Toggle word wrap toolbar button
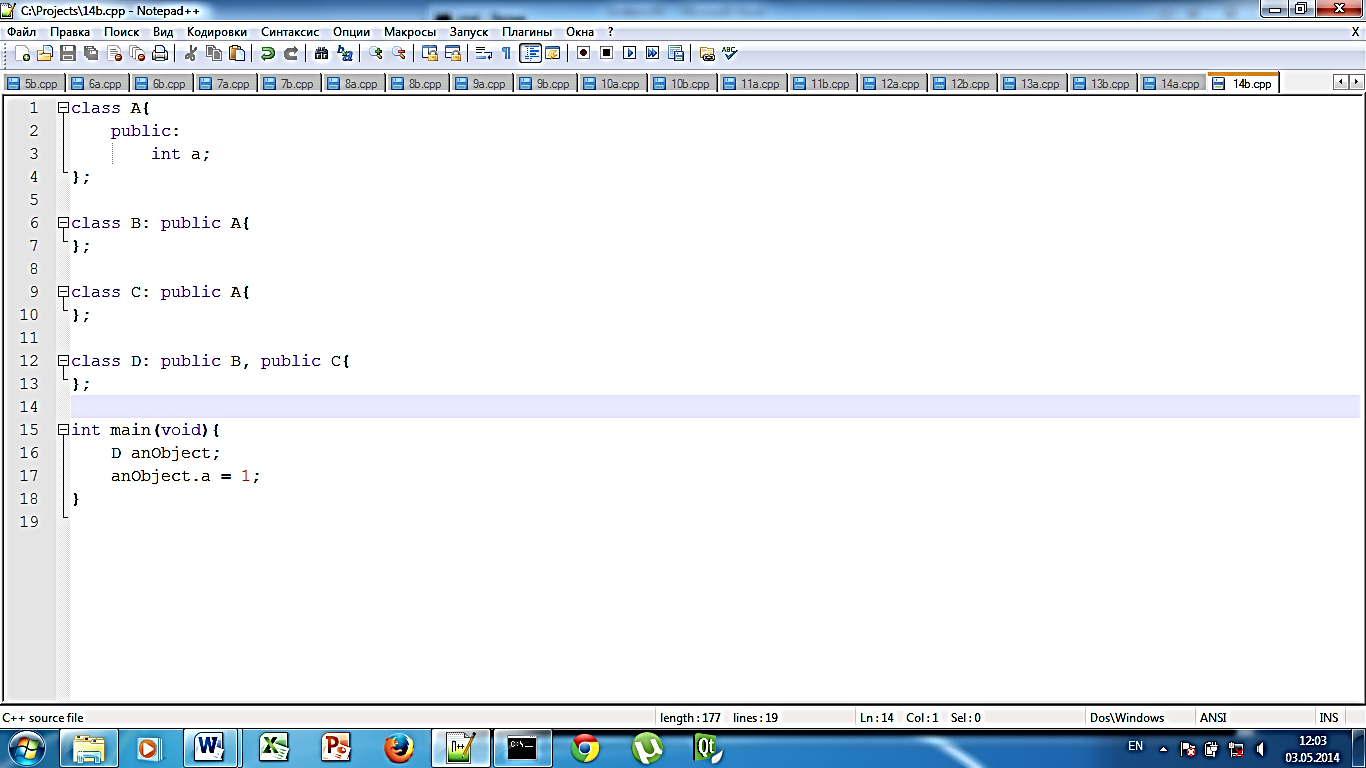 pyautogui.click(x=483, y=53)
